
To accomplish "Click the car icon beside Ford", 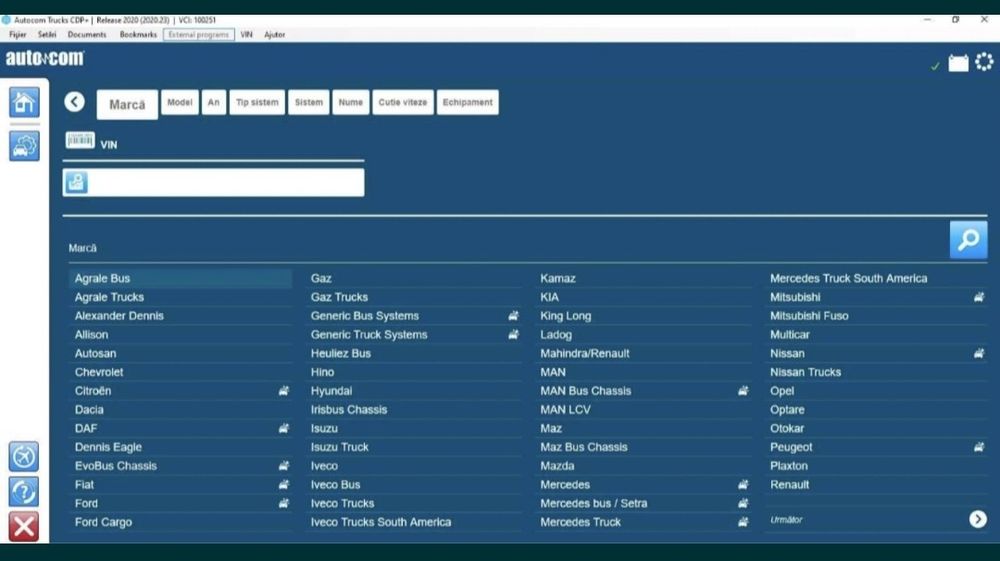I will point(284,503).
